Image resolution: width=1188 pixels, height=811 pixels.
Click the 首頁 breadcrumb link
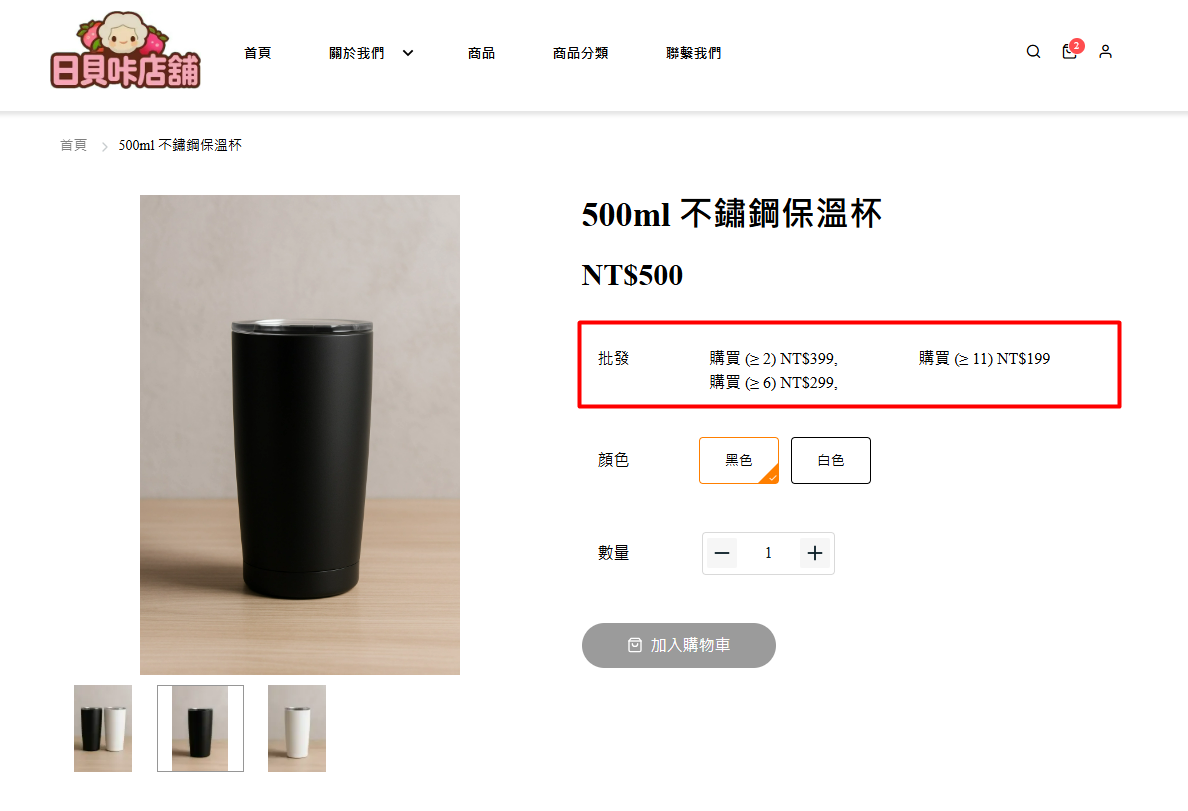click(x=73, y=146)
